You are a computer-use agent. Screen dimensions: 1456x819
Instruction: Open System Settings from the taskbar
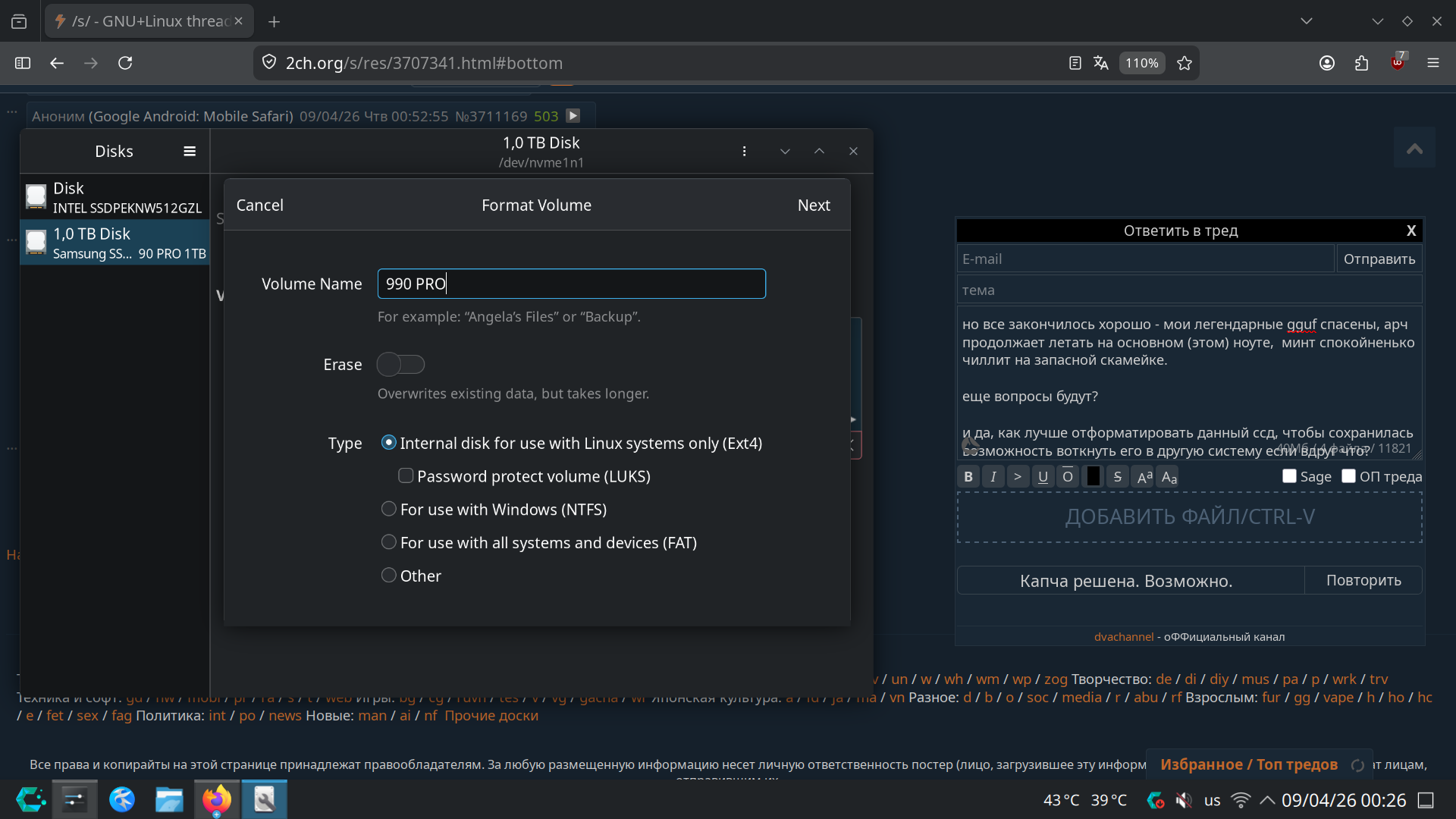75,799
